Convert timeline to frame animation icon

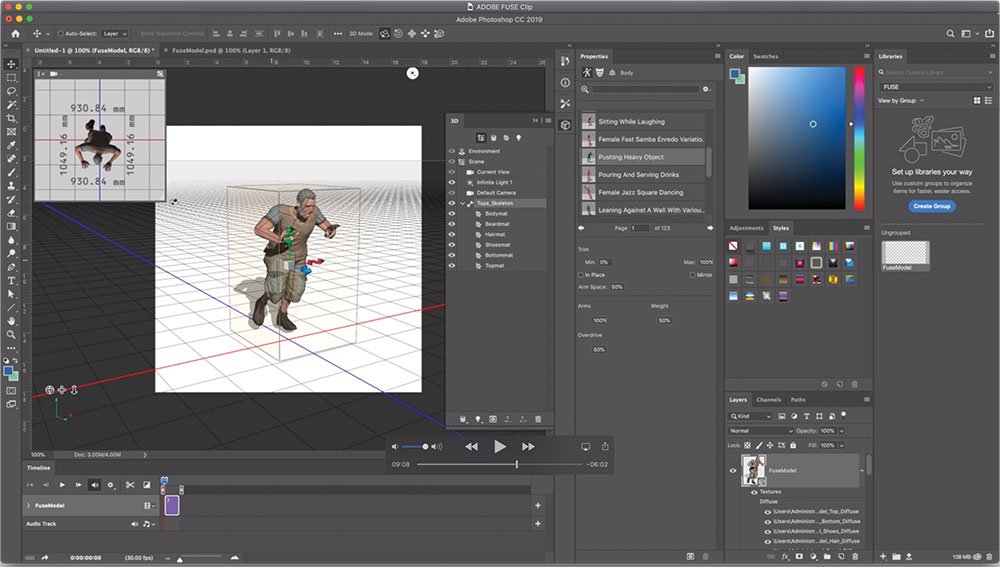30,557
